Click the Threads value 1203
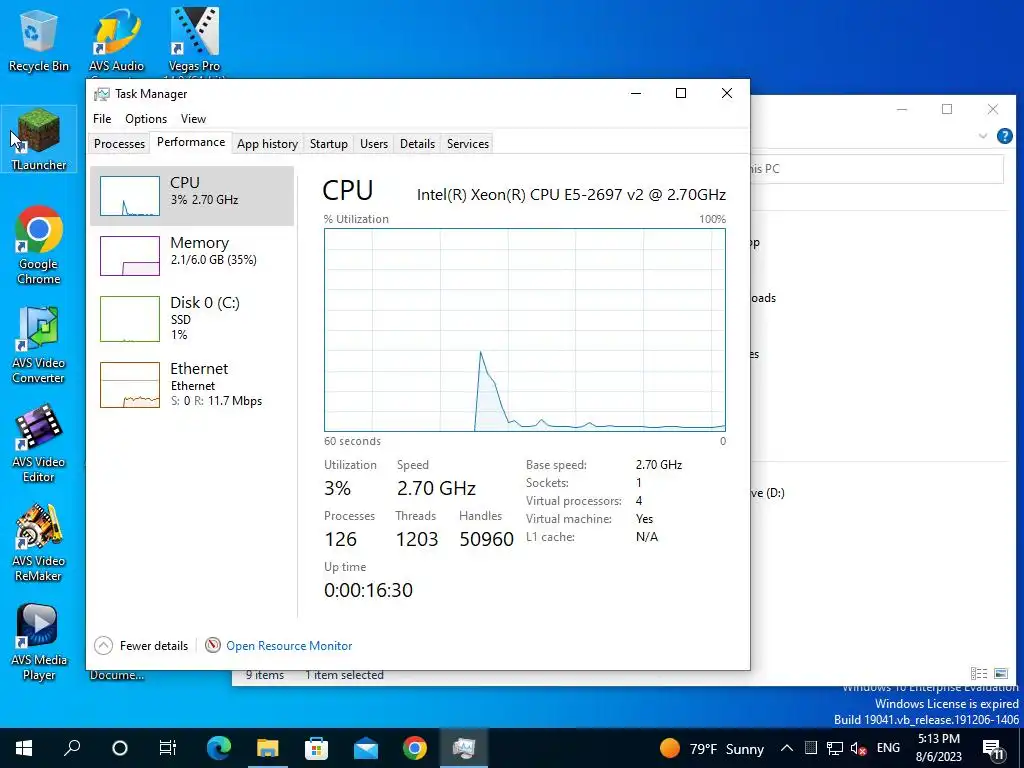 [417, 539]
